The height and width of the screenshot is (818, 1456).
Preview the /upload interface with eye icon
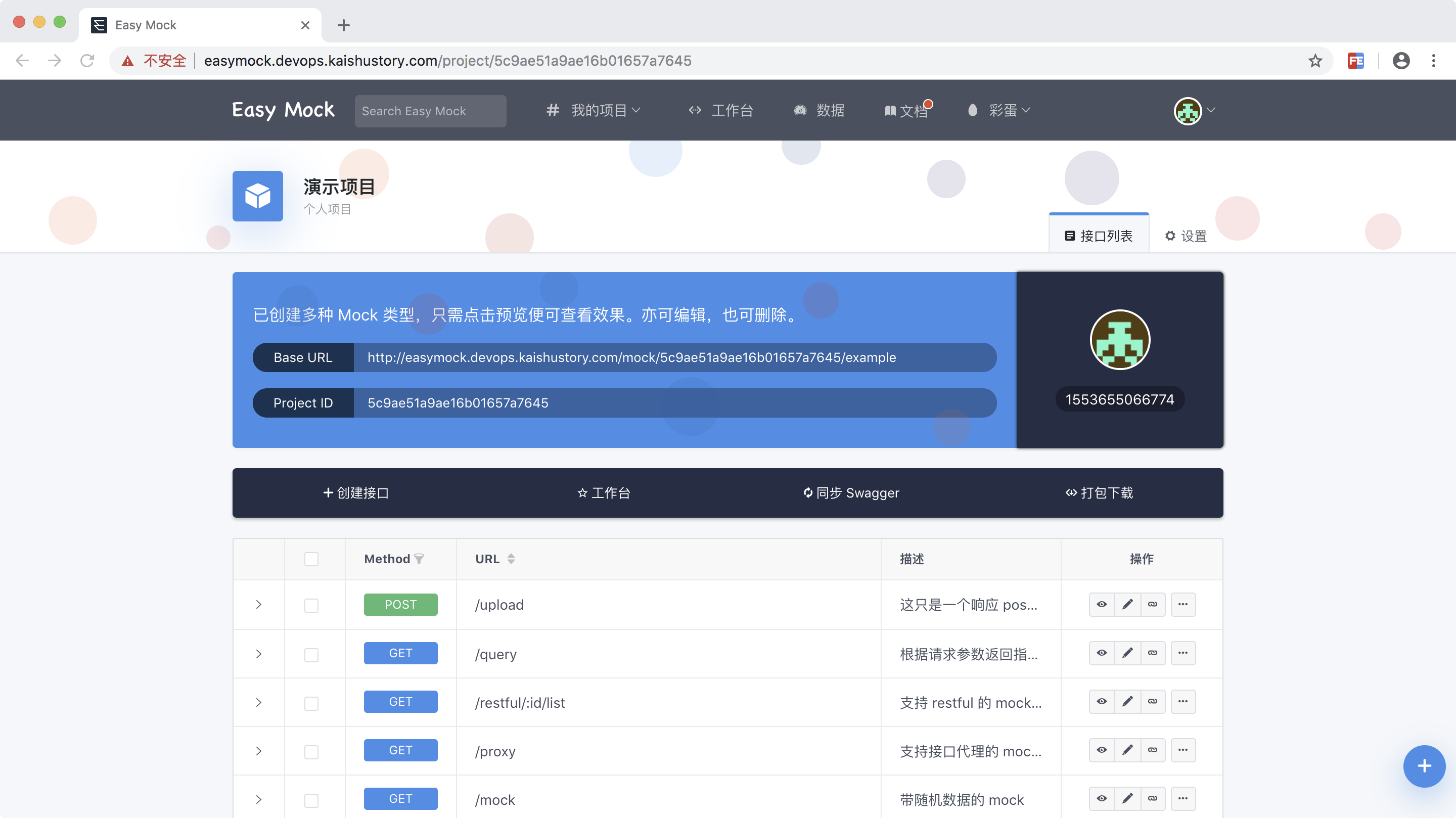(1102, 604)
